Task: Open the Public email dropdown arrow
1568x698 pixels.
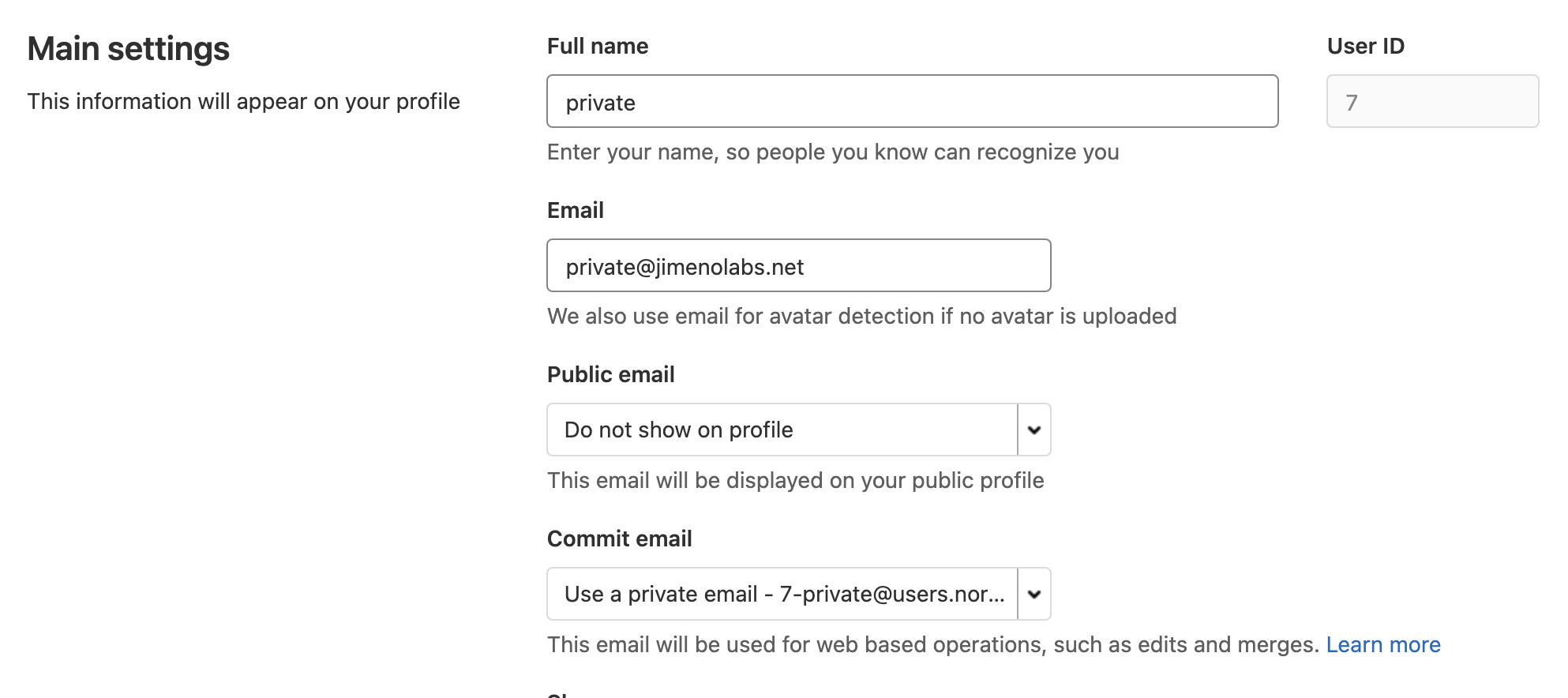Action: point(1034,430)
